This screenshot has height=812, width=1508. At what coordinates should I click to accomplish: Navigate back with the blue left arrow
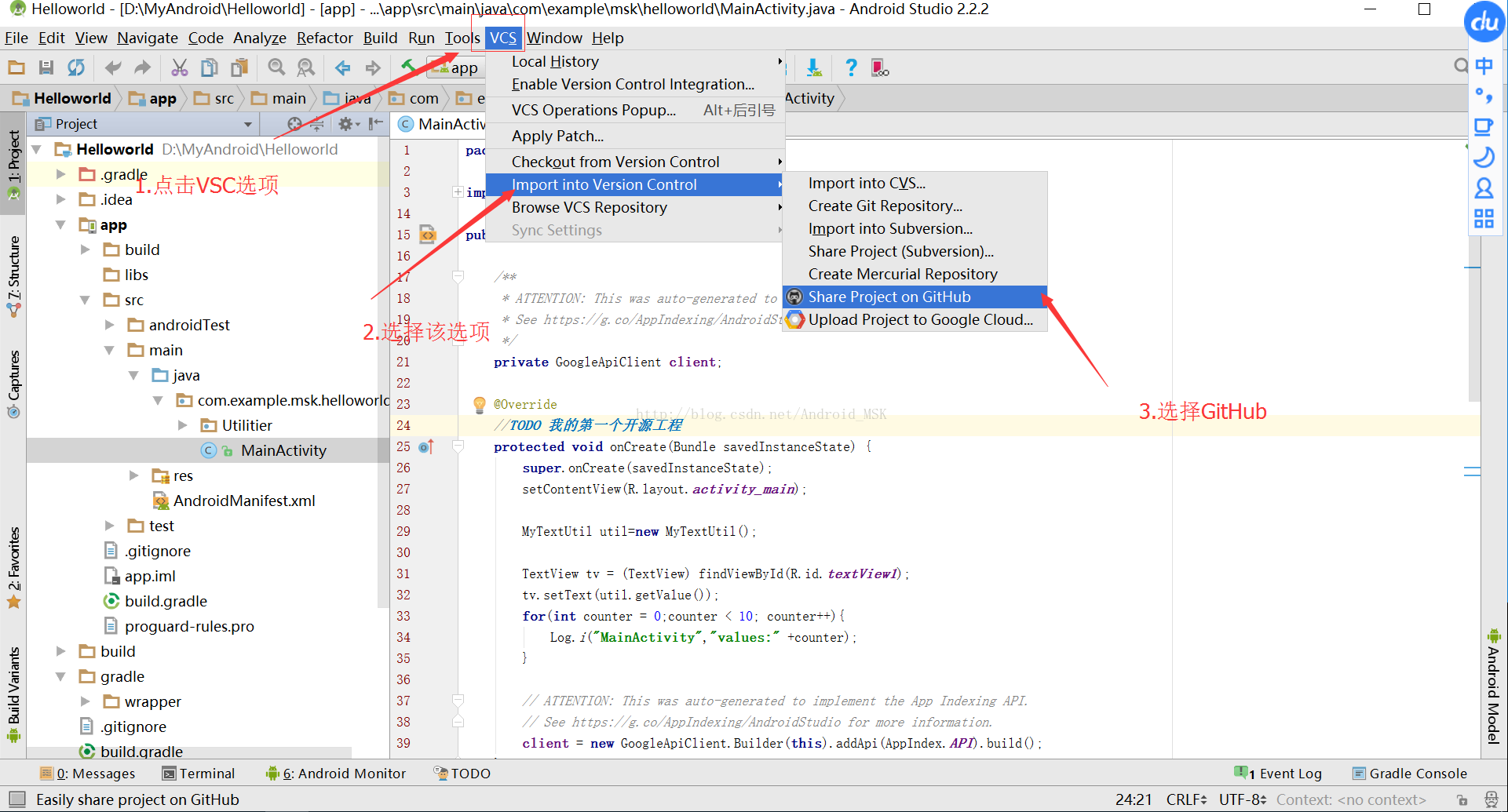point(343,68)
